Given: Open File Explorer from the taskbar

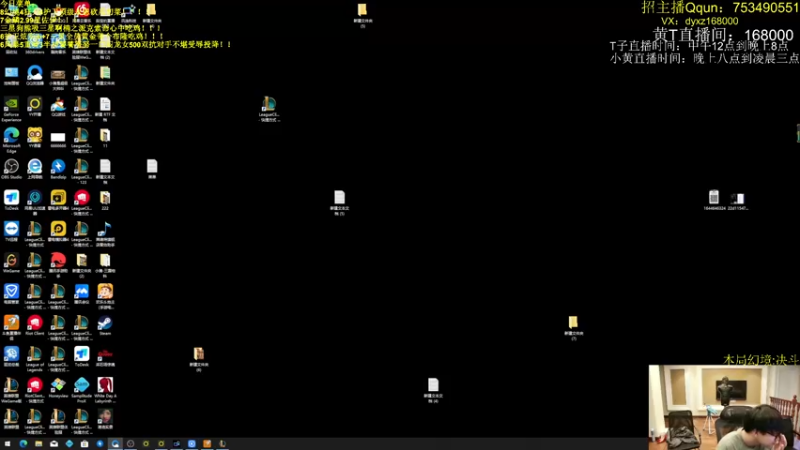Looking at the screenshot, I should pyautogui.click(x=38, y=444).
